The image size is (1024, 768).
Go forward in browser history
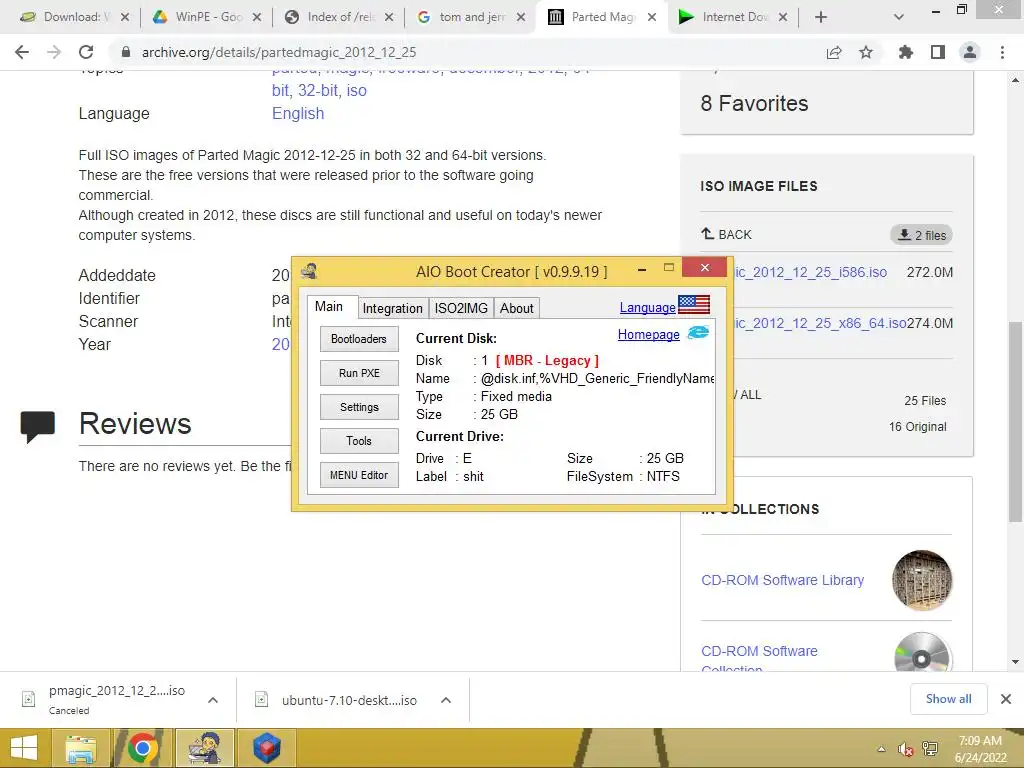point(54,52)
